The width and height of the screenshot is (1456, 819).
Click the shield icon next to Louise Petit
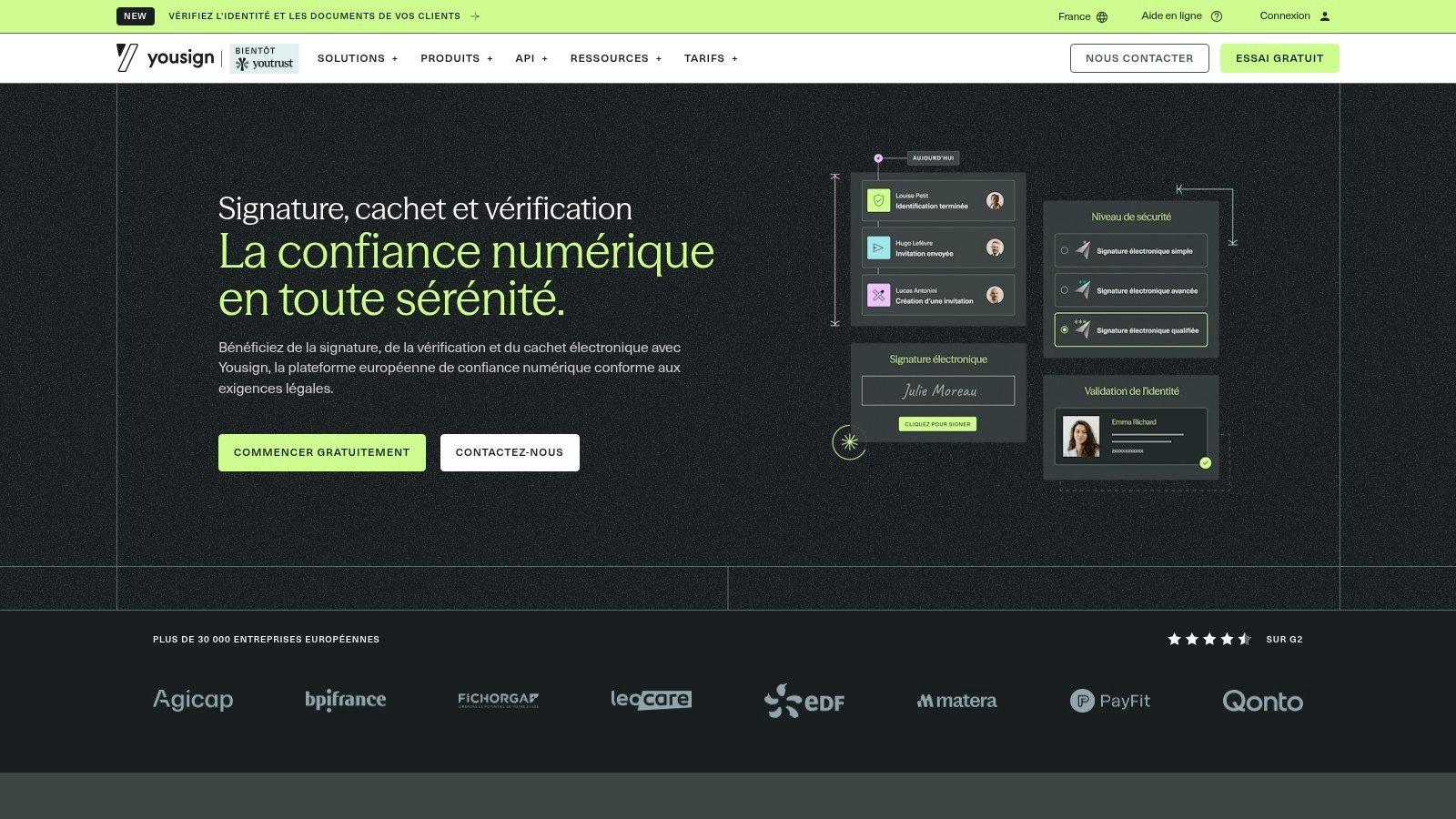point(877,200)
